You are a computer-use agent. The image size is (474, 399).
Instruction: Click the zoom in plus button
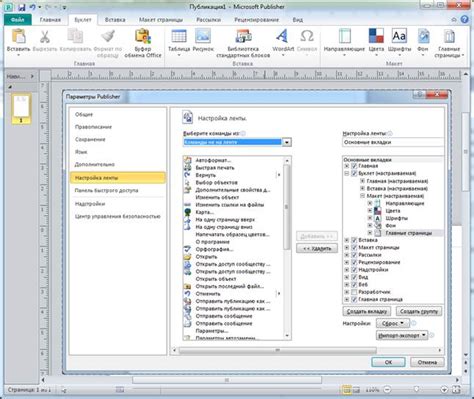click(x=444, y=389)
